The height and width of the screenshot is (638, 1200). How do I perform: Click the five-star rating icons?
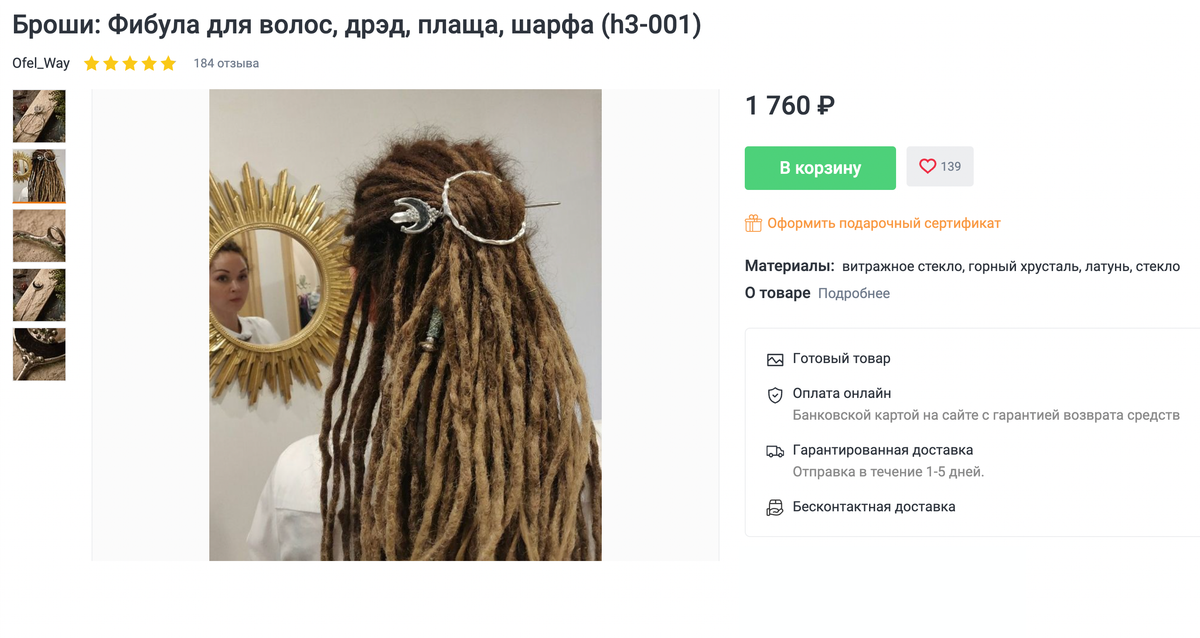[x=130, y=63]
